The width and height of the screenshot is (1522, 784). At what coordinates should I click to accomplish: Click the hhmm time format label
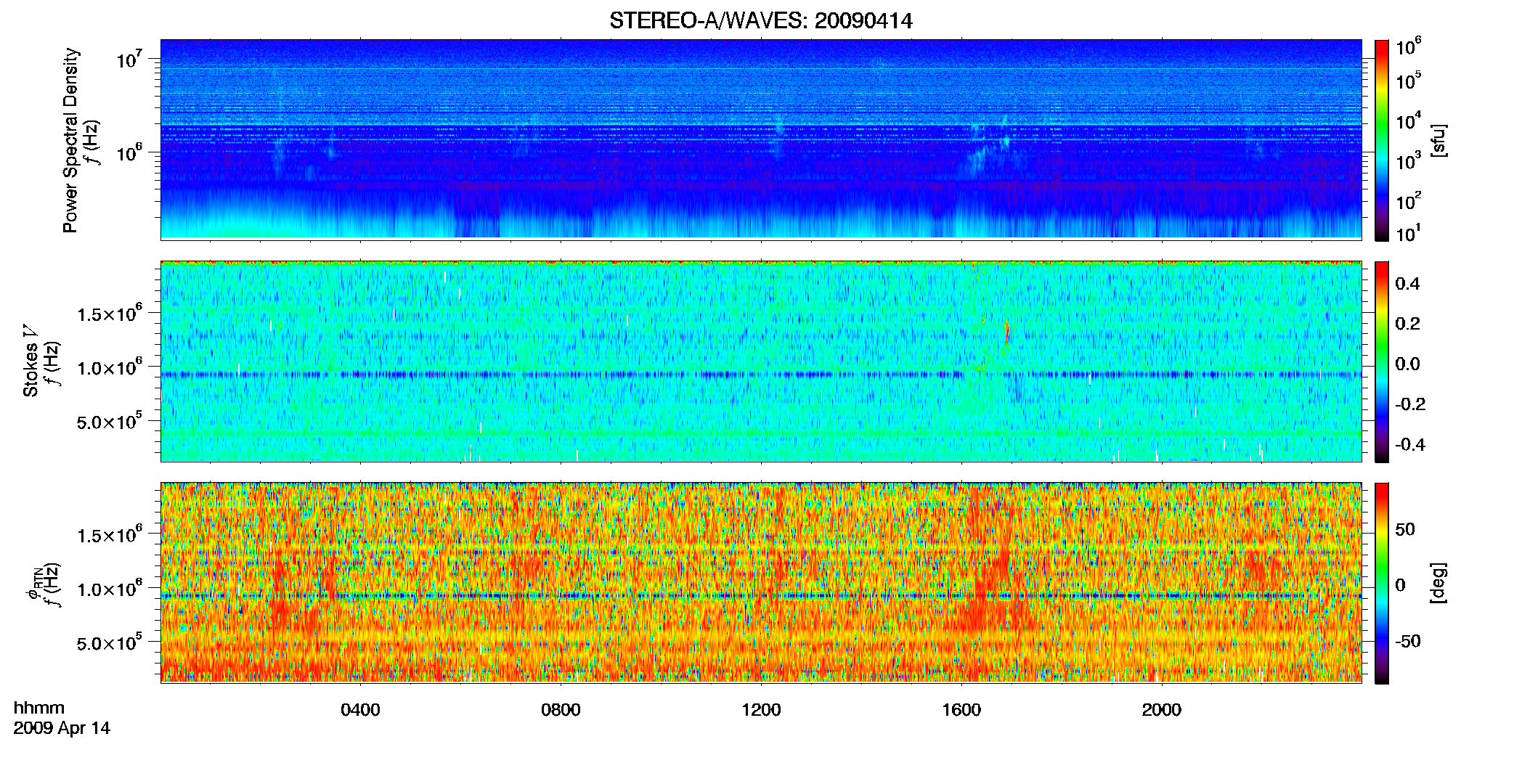[x=39, y=709]
